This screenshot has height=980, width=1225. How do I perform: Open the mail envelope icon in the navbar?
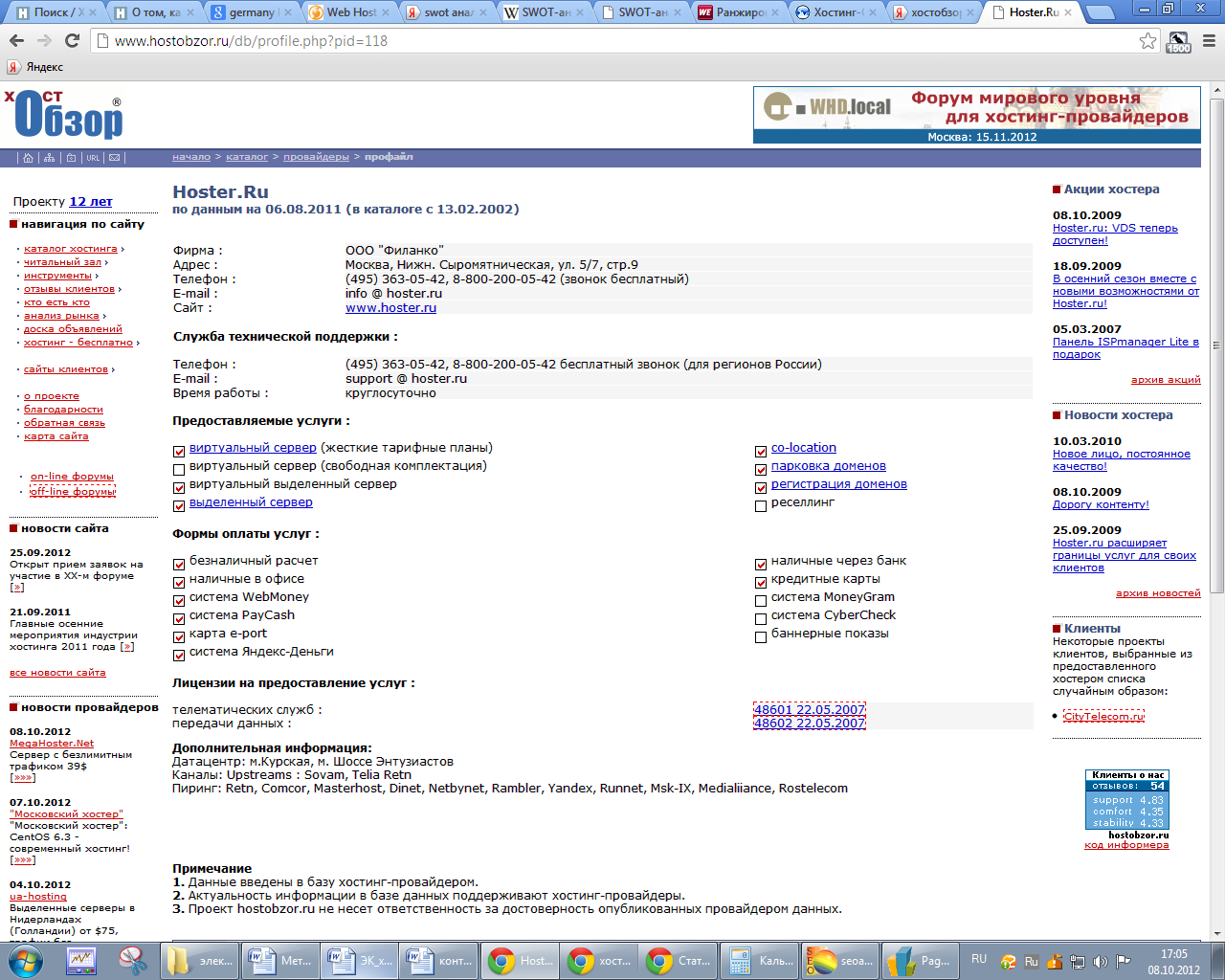[114, 158]
